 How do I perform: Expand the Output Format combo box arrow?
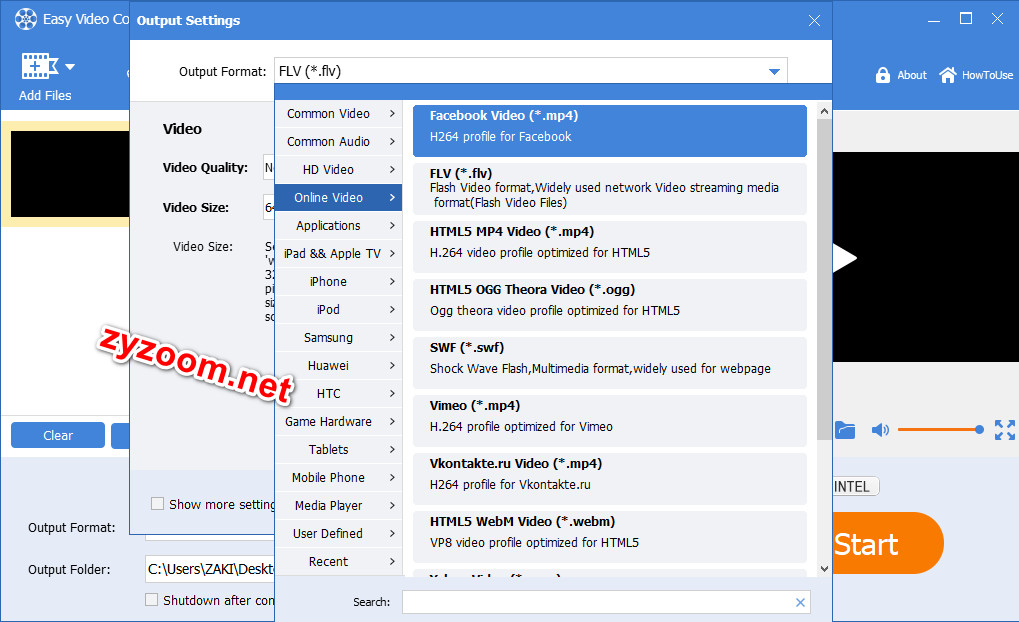[774, 71]
